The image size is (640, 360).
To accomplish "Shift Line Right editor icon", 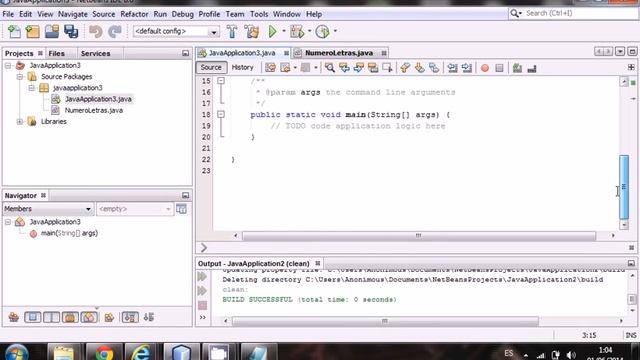I will [467, 68].
